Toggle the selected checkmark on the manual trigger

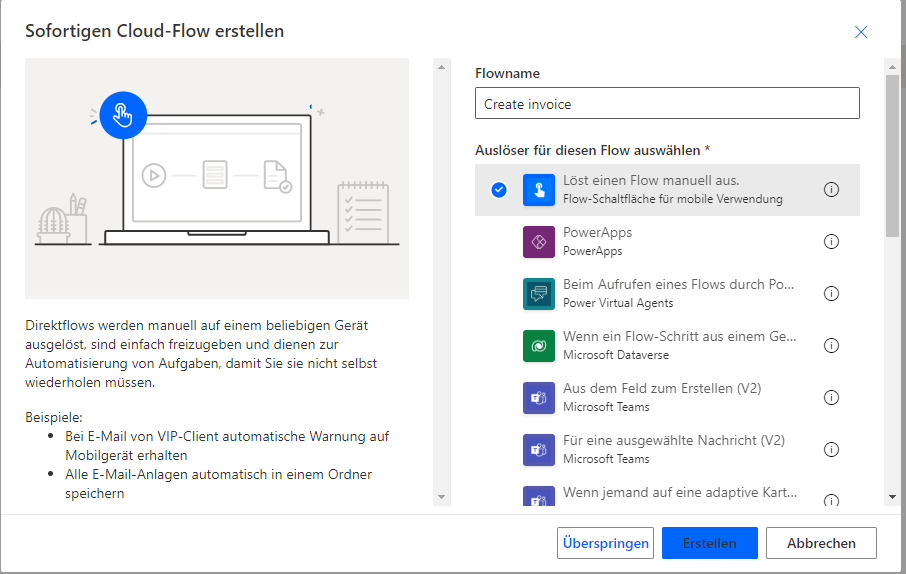click(x=499, y=190)
